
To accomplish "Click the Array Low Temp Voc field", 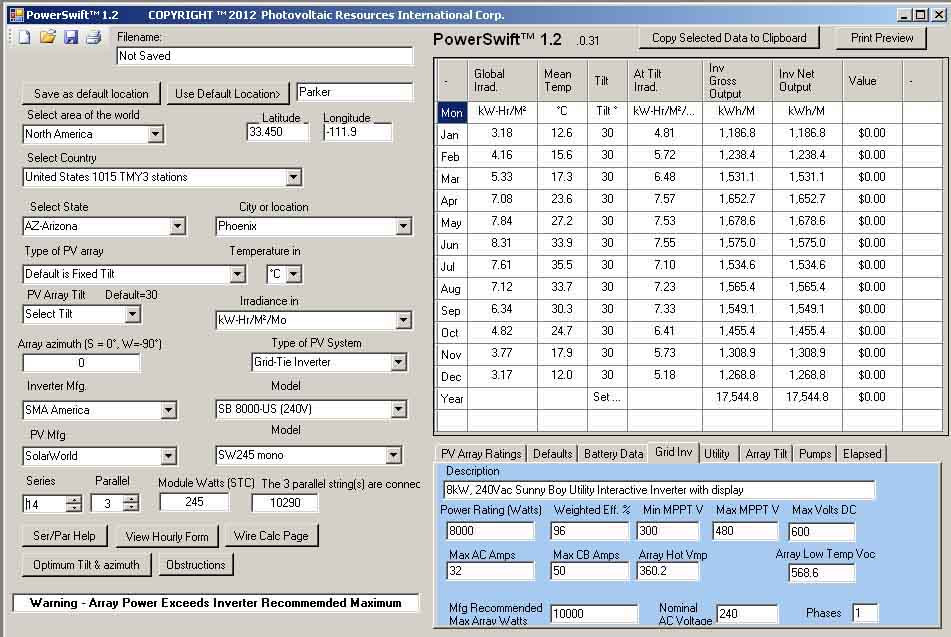I will (x=821, y=573).
